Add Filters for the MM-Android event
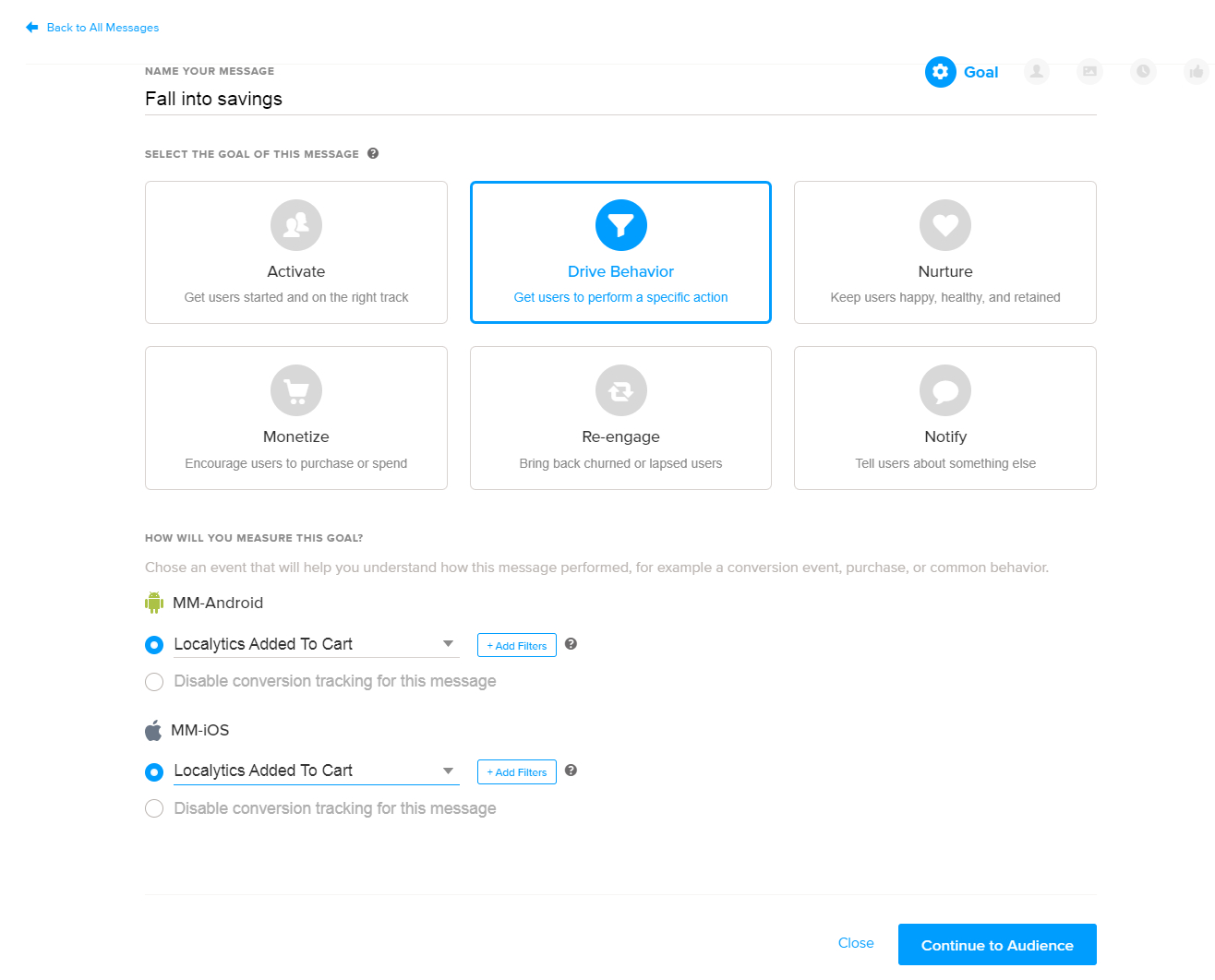Screen dimensions: 1215x980 point(516,645)
